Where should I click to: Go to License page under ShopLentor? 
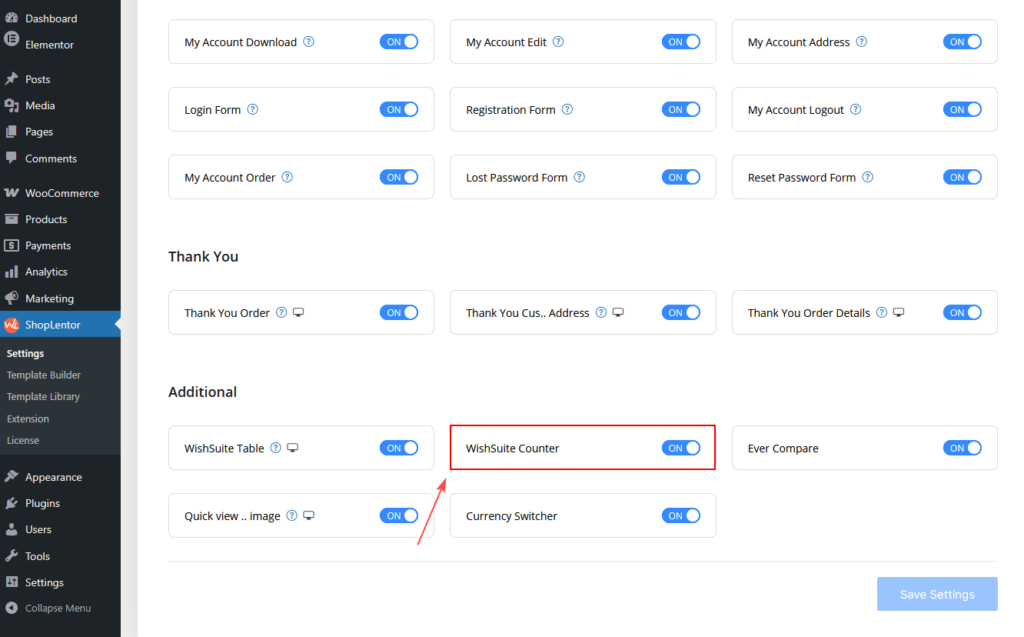23,440
